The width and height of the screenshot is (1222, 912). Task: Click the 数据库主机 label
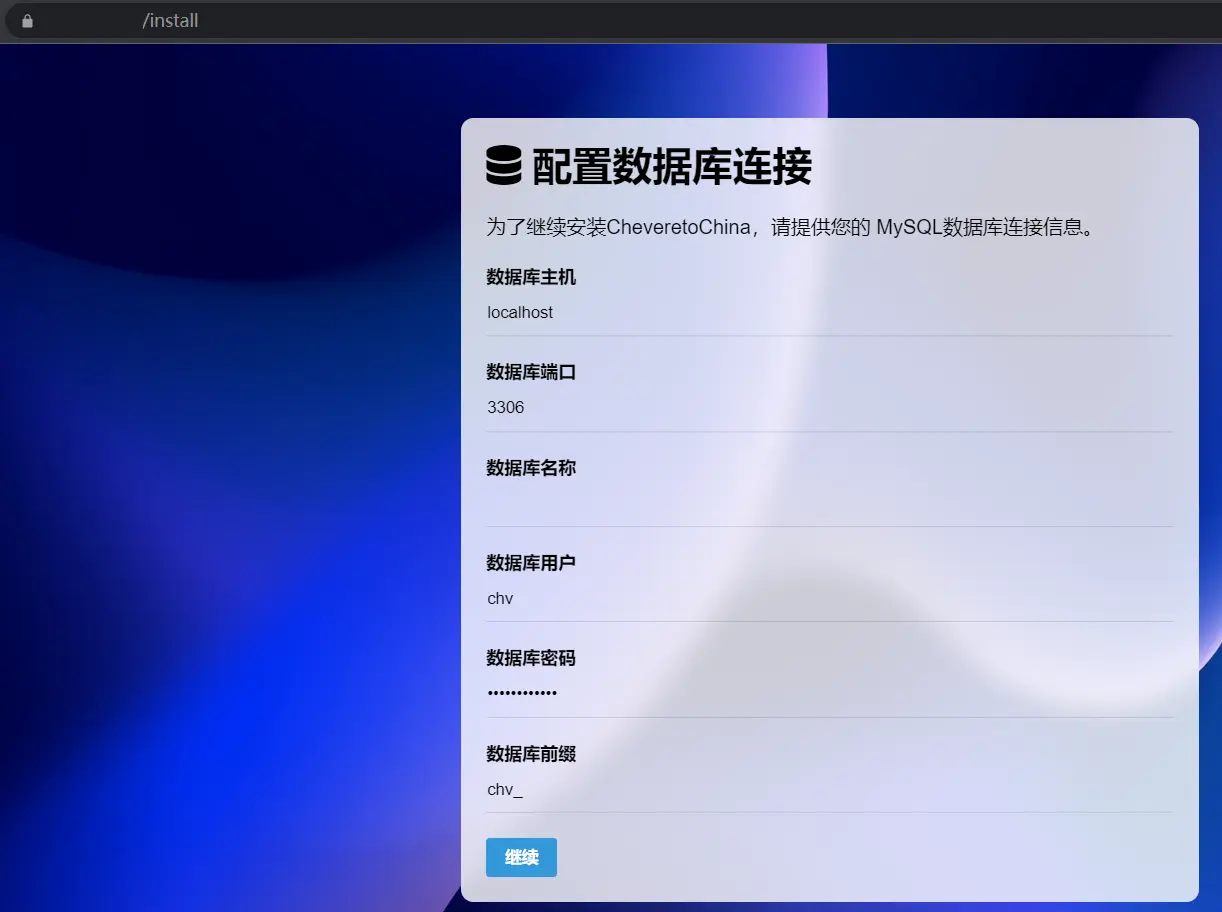tap(531, 277)
